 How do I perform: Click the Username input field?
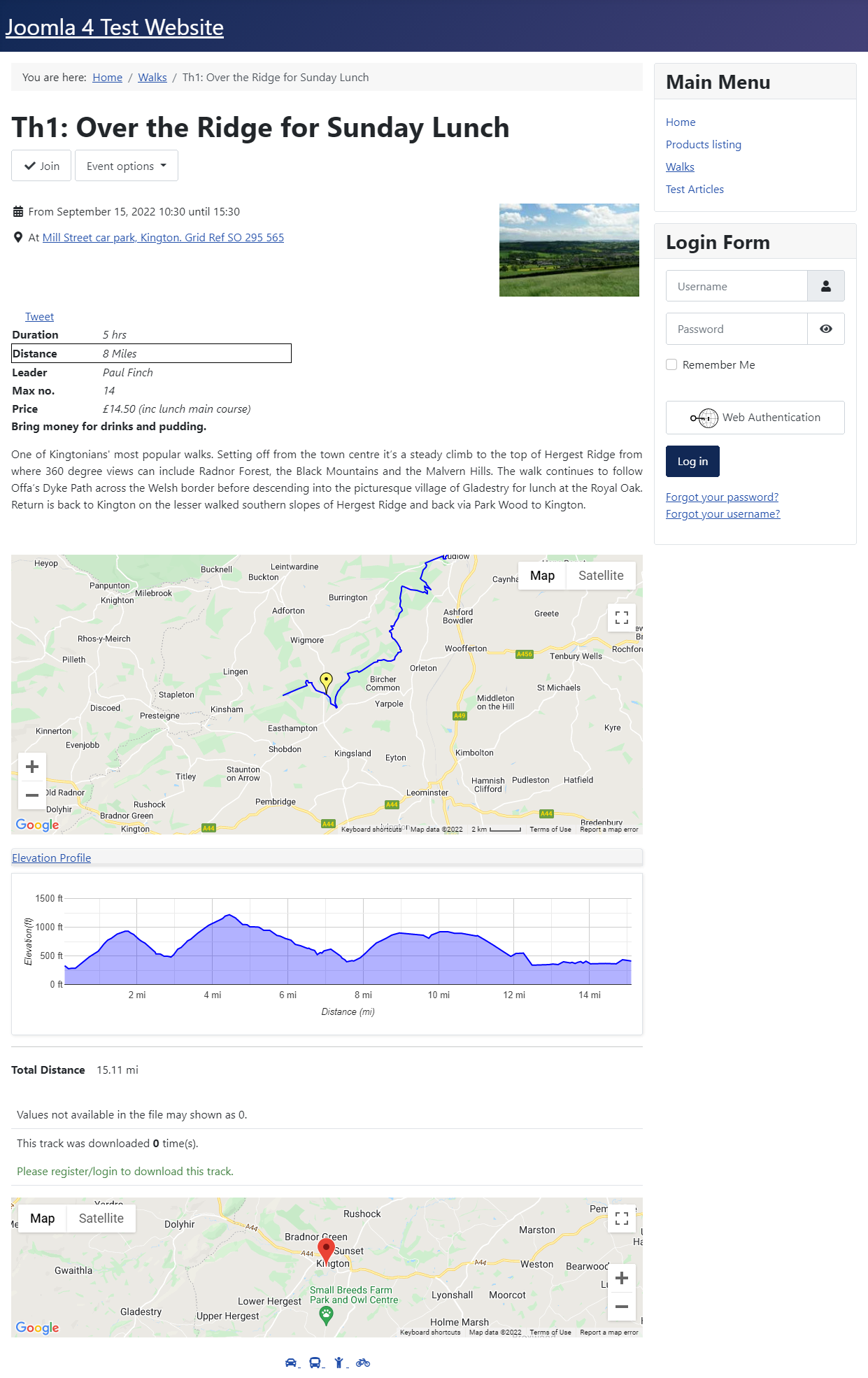(737, 286)
